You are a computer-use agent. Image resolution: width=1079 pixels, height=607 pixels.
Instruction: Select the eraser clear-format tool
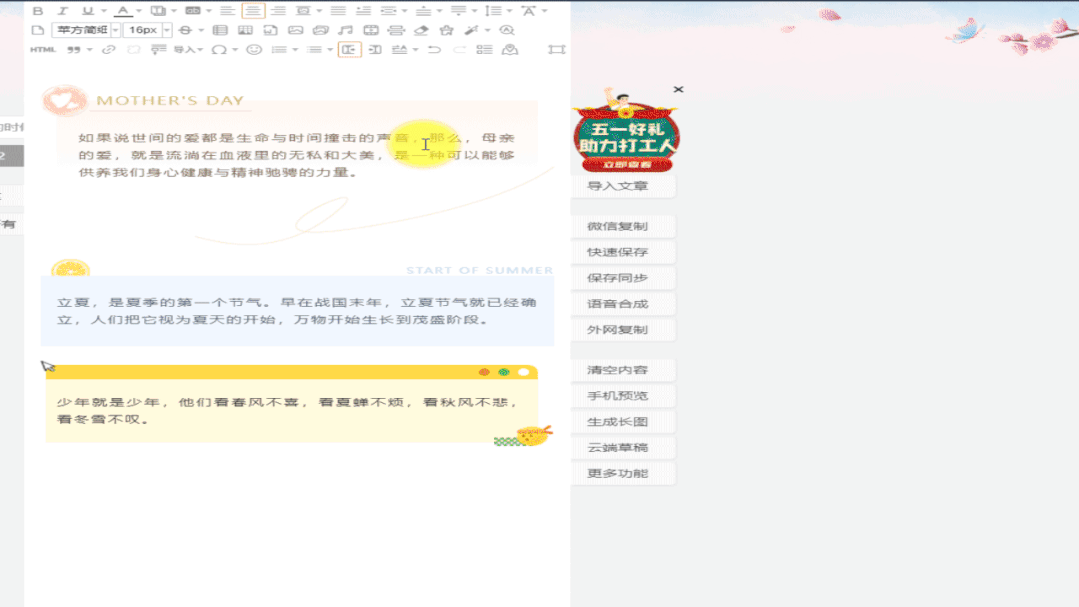point(421,30)
